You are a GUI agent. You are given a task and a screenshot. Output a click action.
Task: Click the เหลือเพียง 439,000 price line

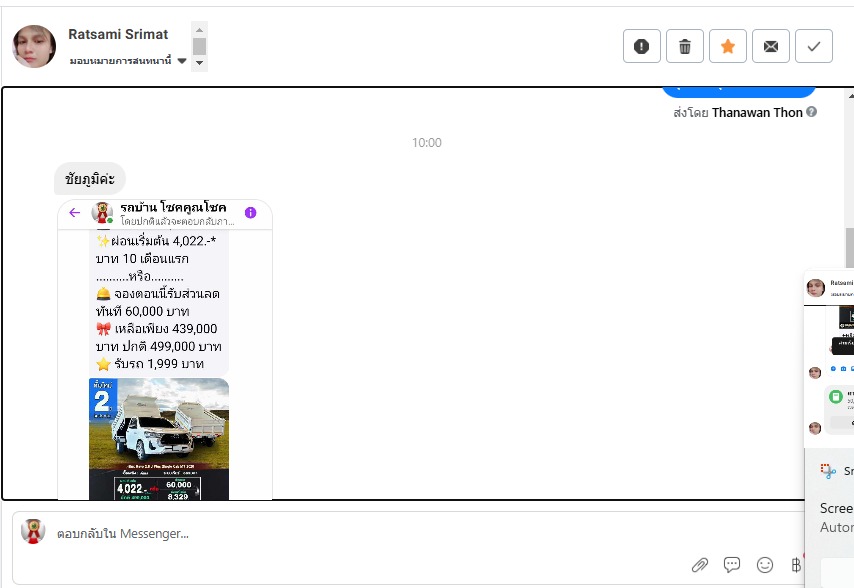(x=156, y=329)
